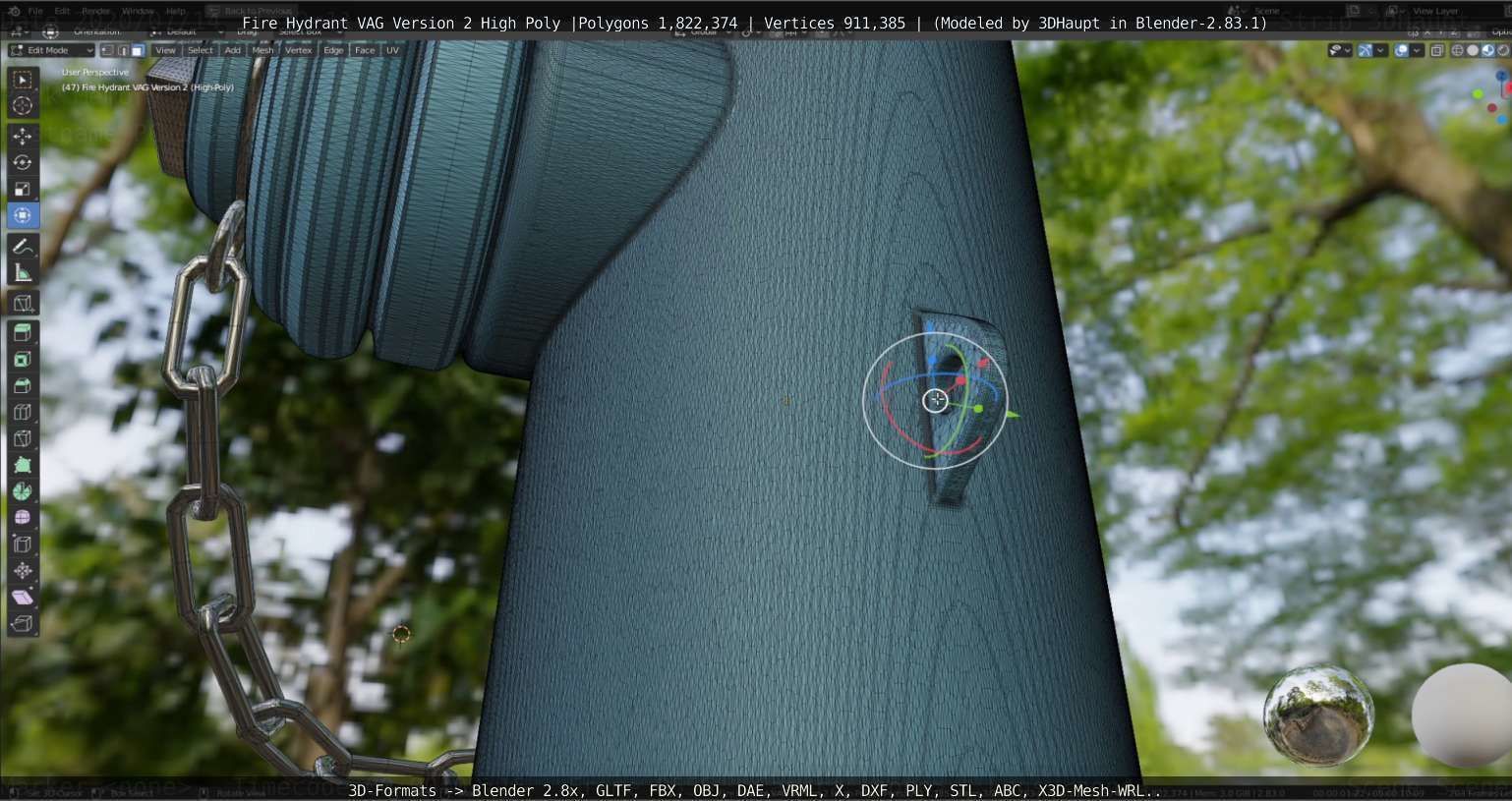1512x801 pixels.
Task: Switch to wireframe shading
Action: 1458,50
